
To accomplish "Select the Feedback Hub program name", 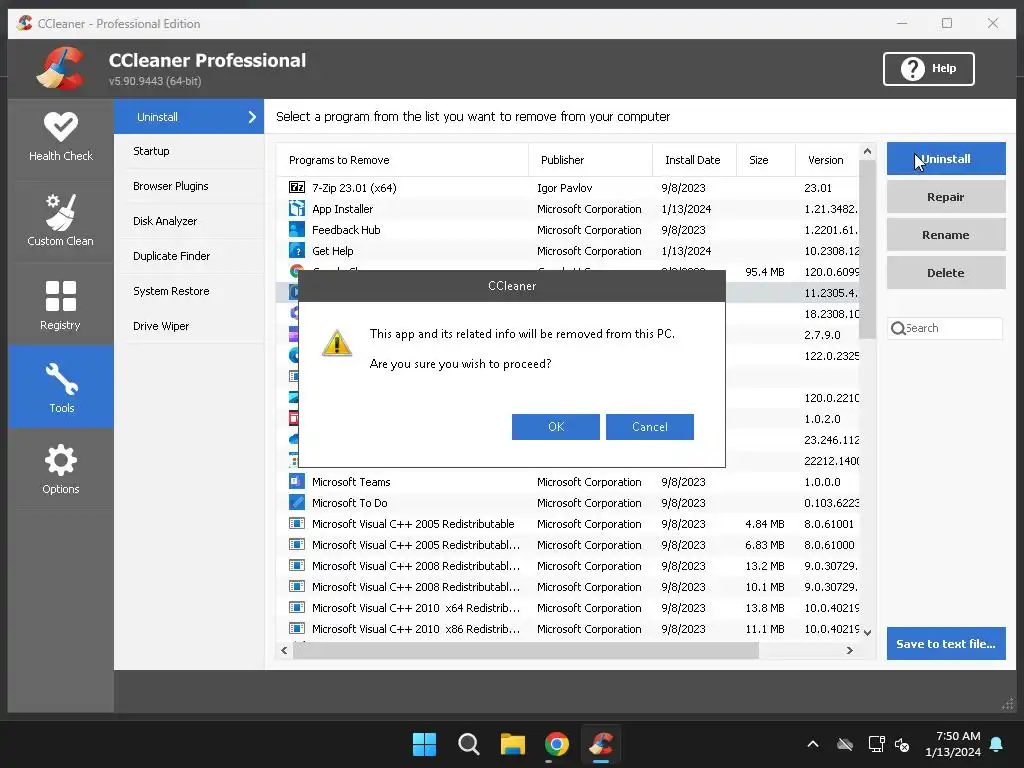I will tap(346, 229).
